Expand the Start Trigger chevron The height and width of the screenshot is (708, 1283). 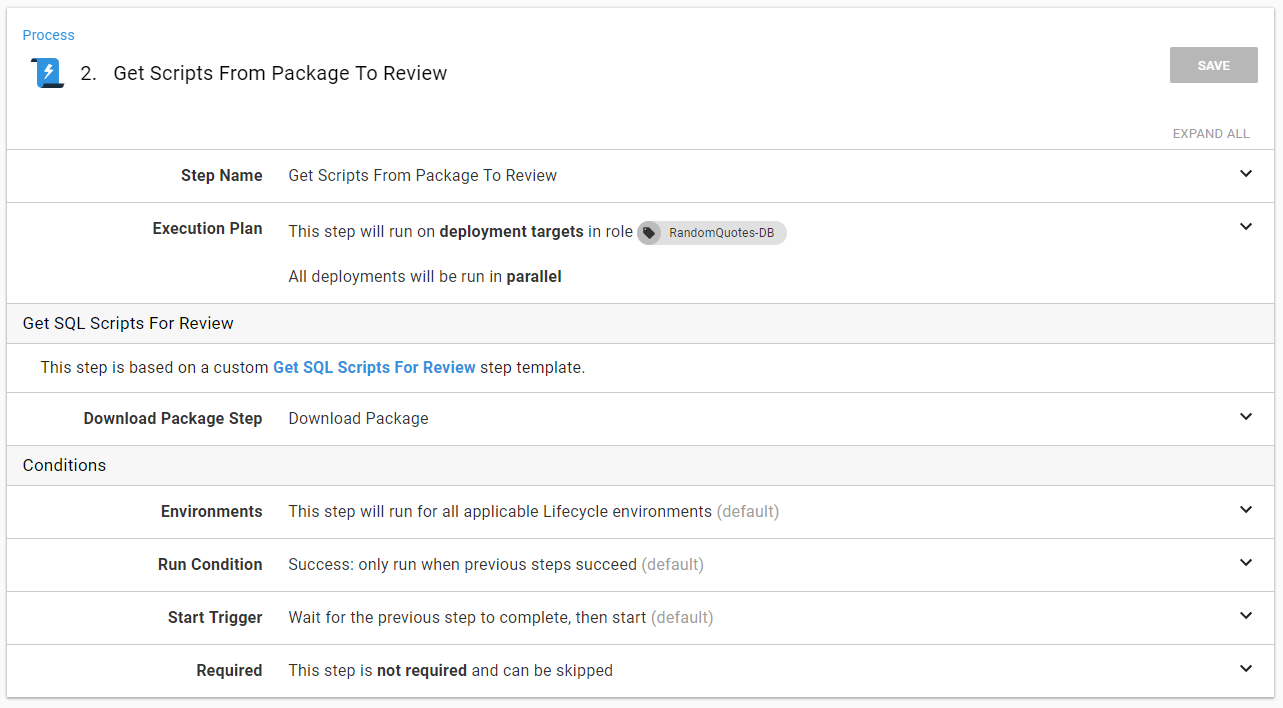click(1245, 616)
